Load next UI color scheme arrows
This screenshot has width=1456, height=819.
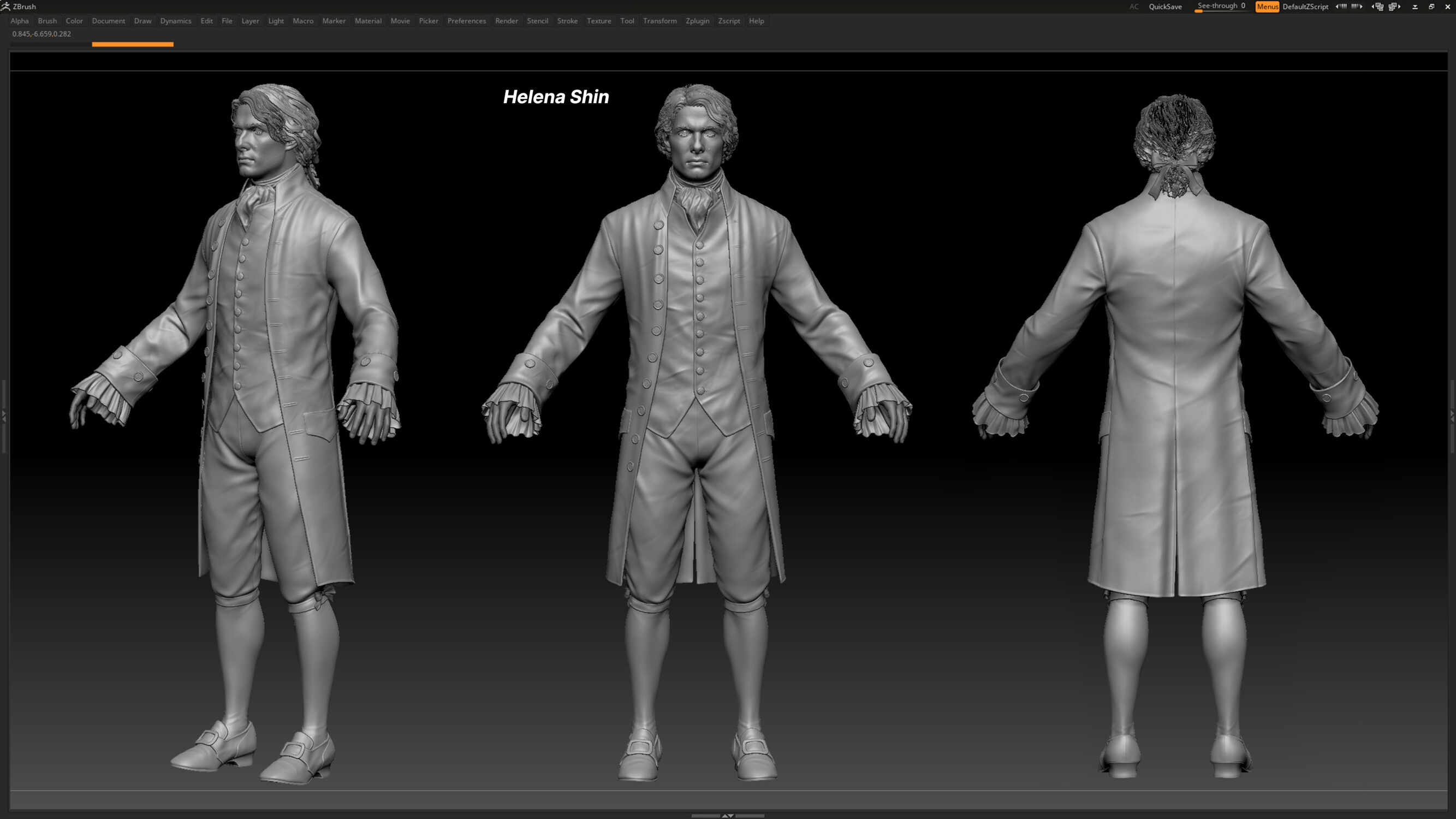coord(1357,6)
